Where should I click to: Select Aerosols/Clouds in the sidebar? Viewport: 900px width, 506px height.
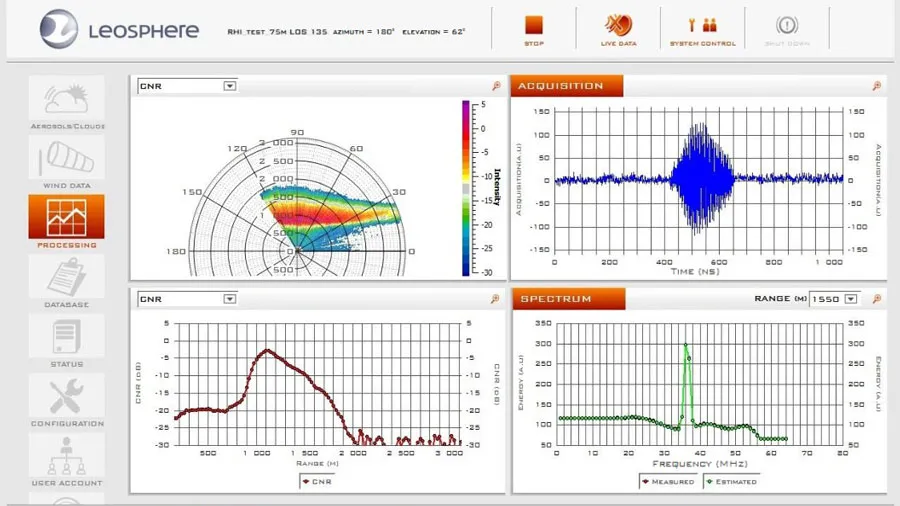[x=67, y=98]
